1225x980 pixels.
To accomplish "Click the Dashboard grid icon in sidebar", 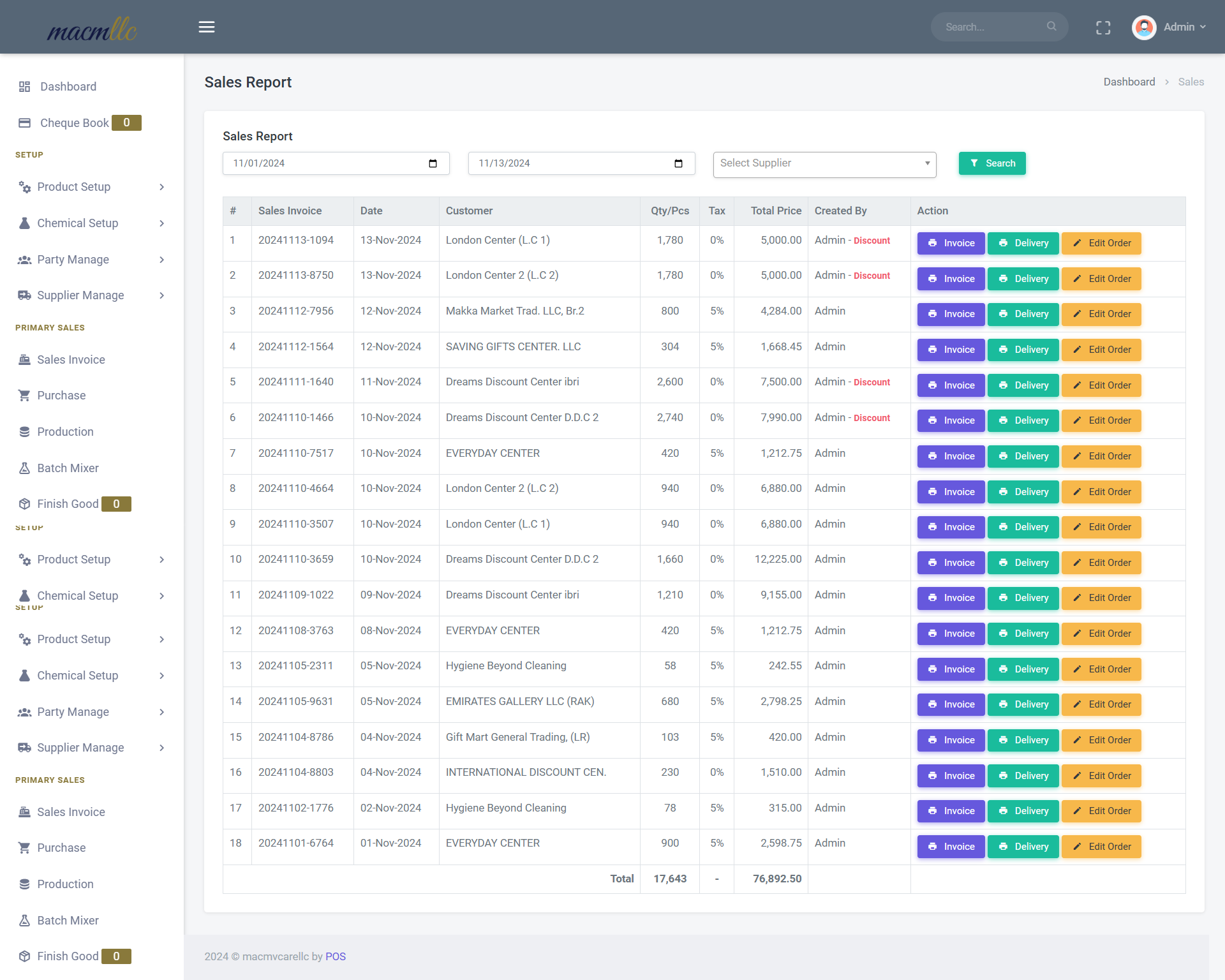I will [24, 87].
